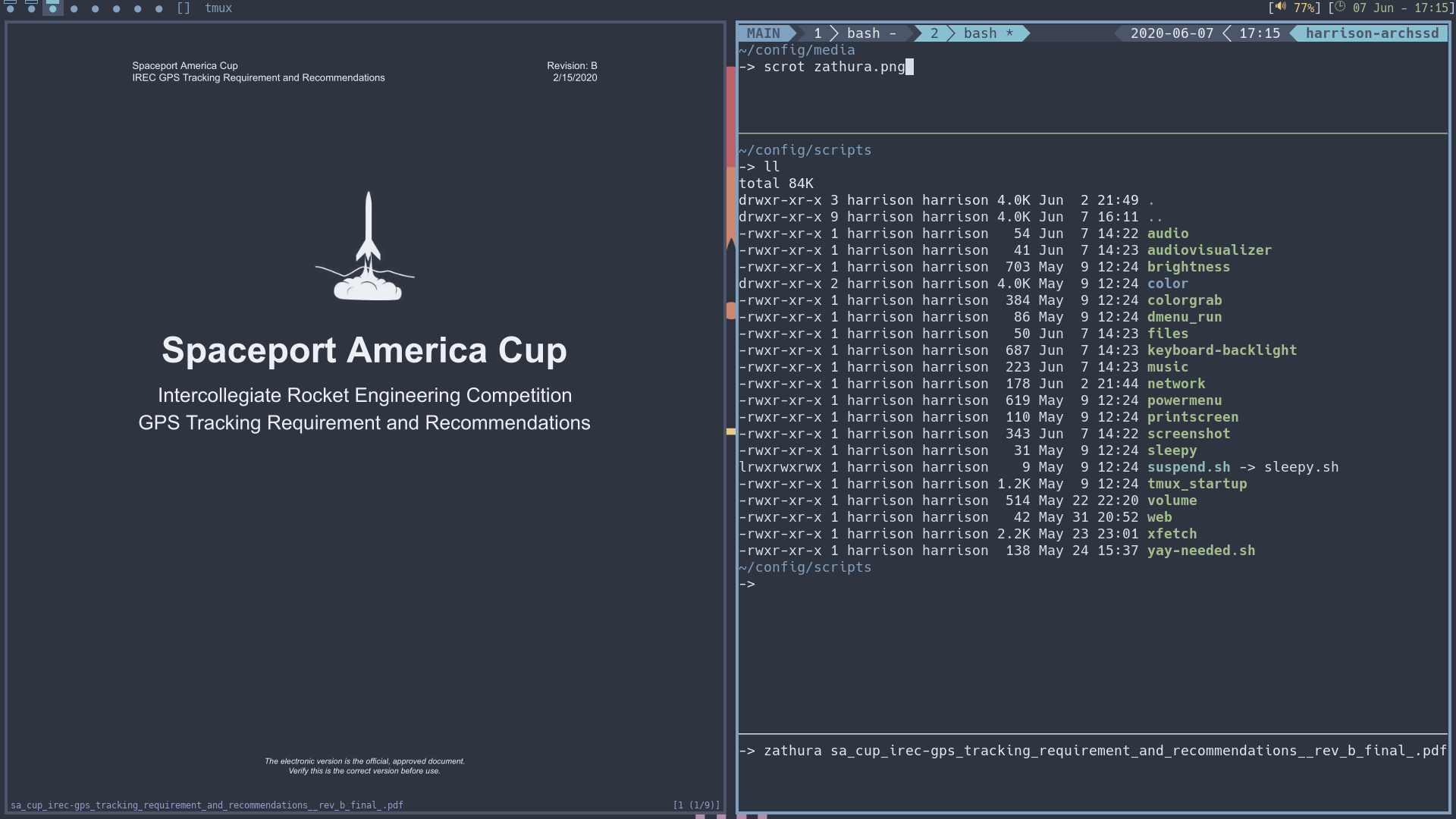Click the tmux window title in top bar
1456x819 pixels.
(x=218, y=8)
